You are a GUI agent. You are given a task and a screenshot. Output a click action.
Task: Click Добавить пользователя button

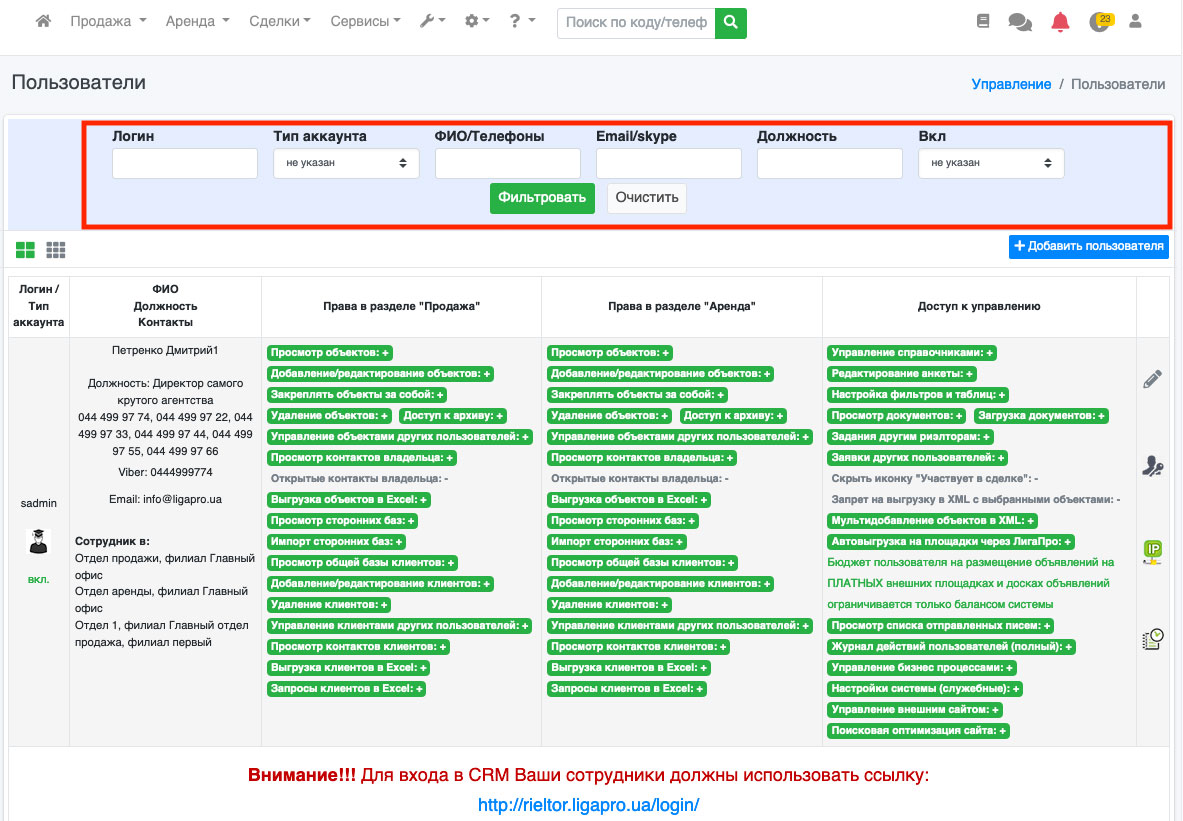1088,246
